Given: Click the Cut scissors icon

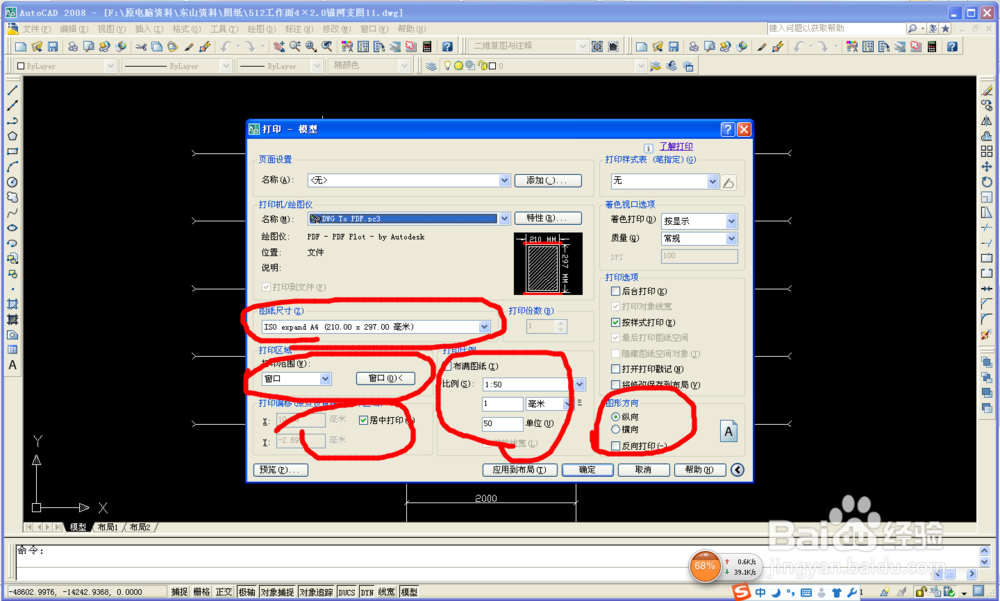Looking at the screenshot, I should (x=141, y=47).
